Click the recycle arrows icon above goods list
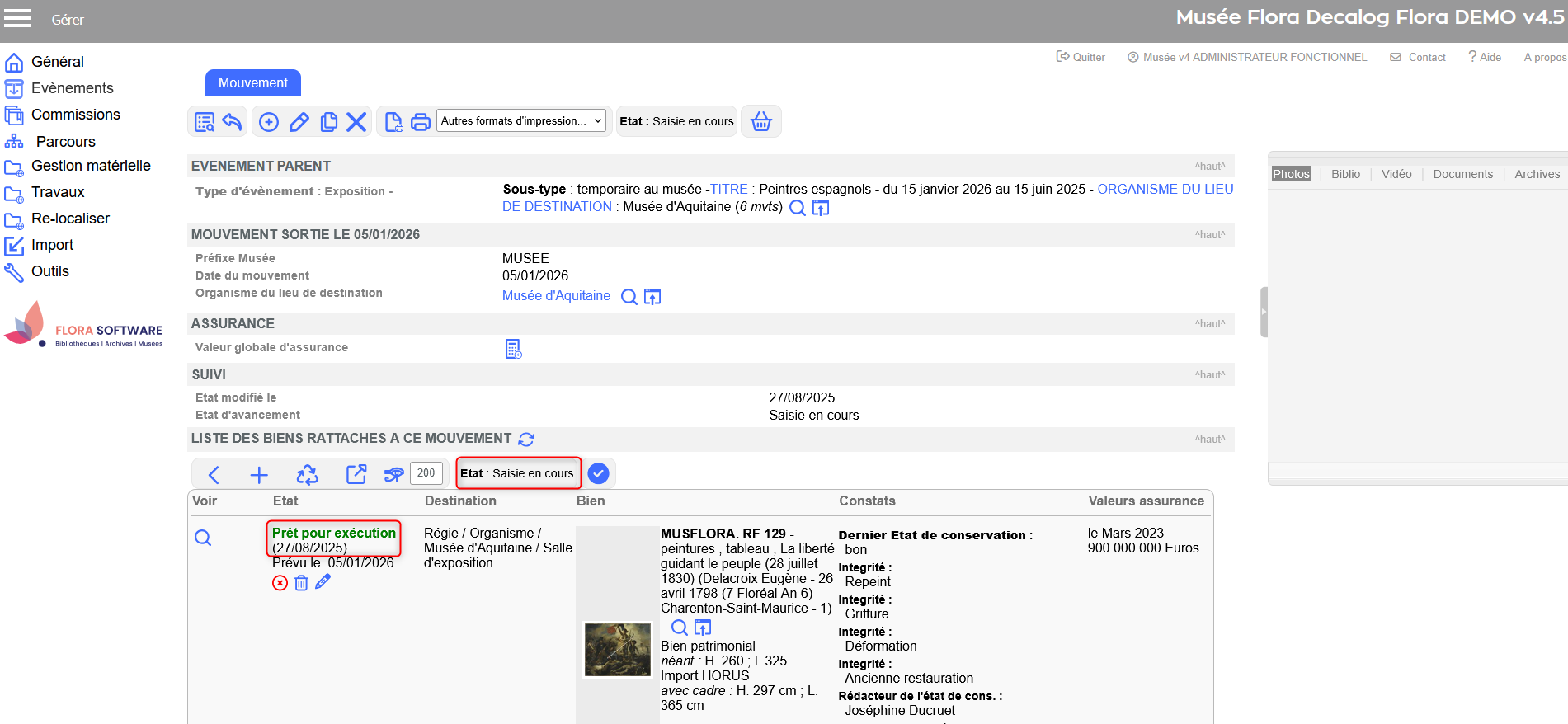This screenshot has height=724, width=1568. (307, 474)
